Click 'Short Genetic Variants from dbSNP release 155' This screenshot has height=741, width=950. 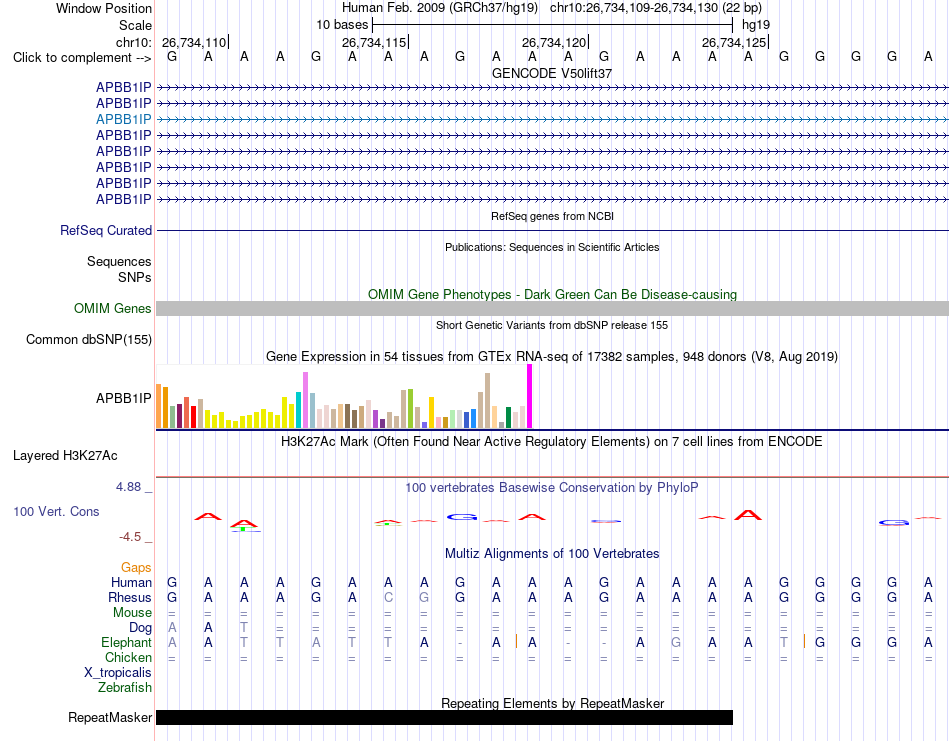(x=552, y=325)
